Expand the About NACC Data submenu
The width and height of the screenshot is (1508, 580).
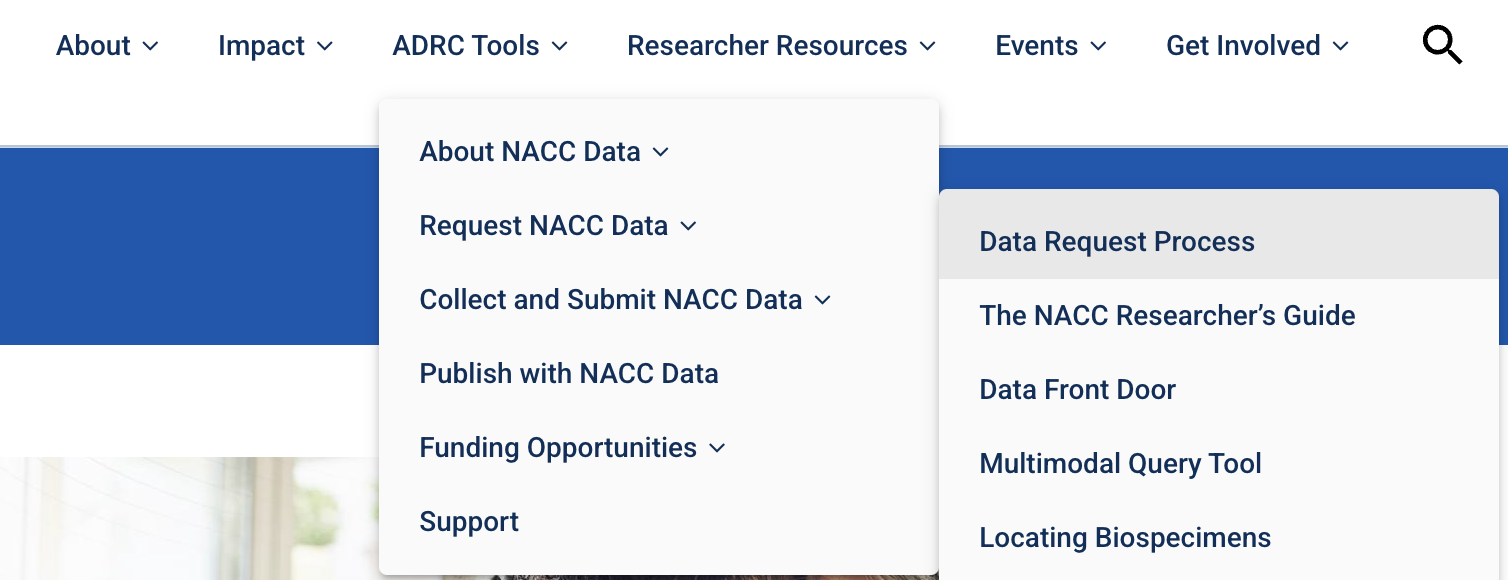click(531, 151)
